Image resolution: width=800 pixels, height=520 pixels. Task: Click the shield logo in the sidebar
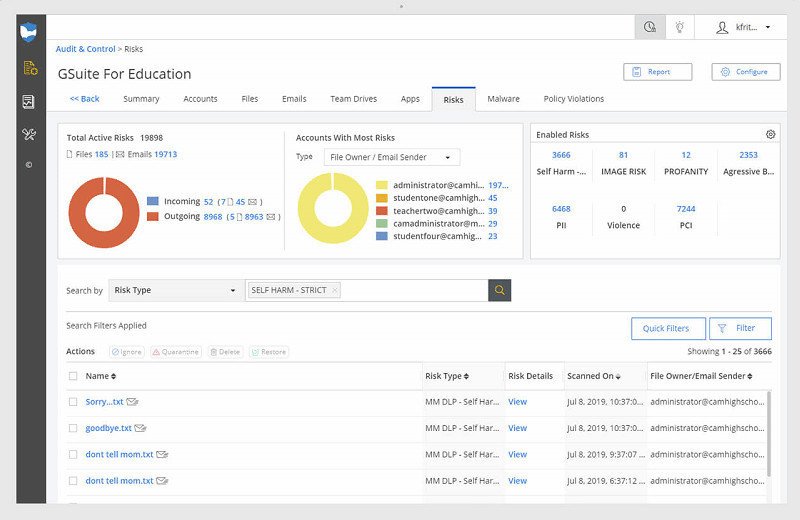click(x=29, y=32)
